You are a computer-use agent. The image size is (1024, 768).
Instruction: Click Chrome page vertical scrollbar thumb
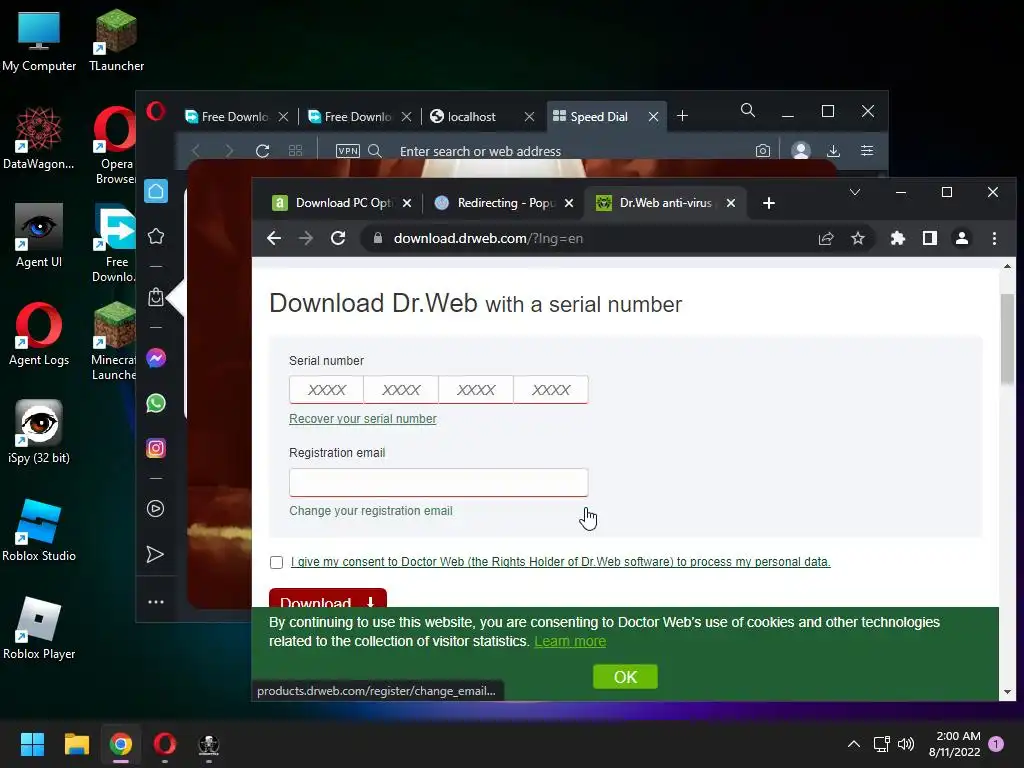point(1007,340)
